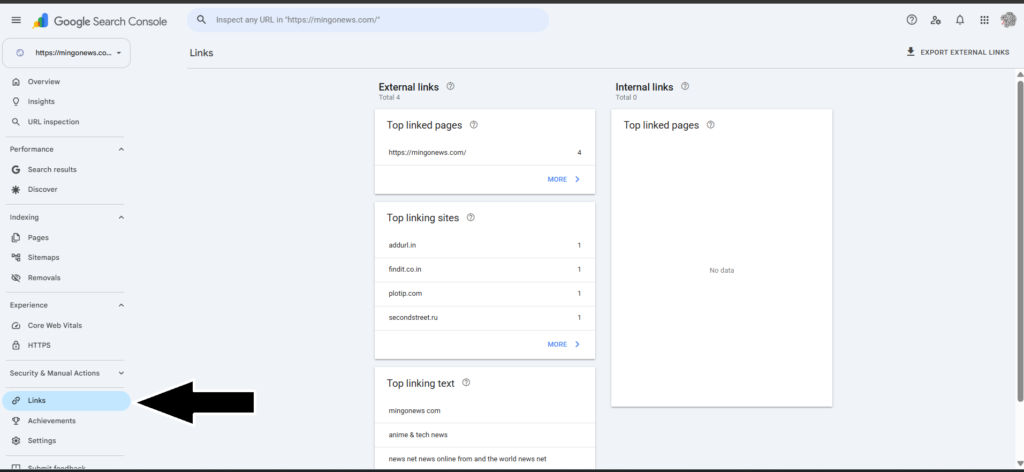Click the Overview home icon

click(16, 82)
